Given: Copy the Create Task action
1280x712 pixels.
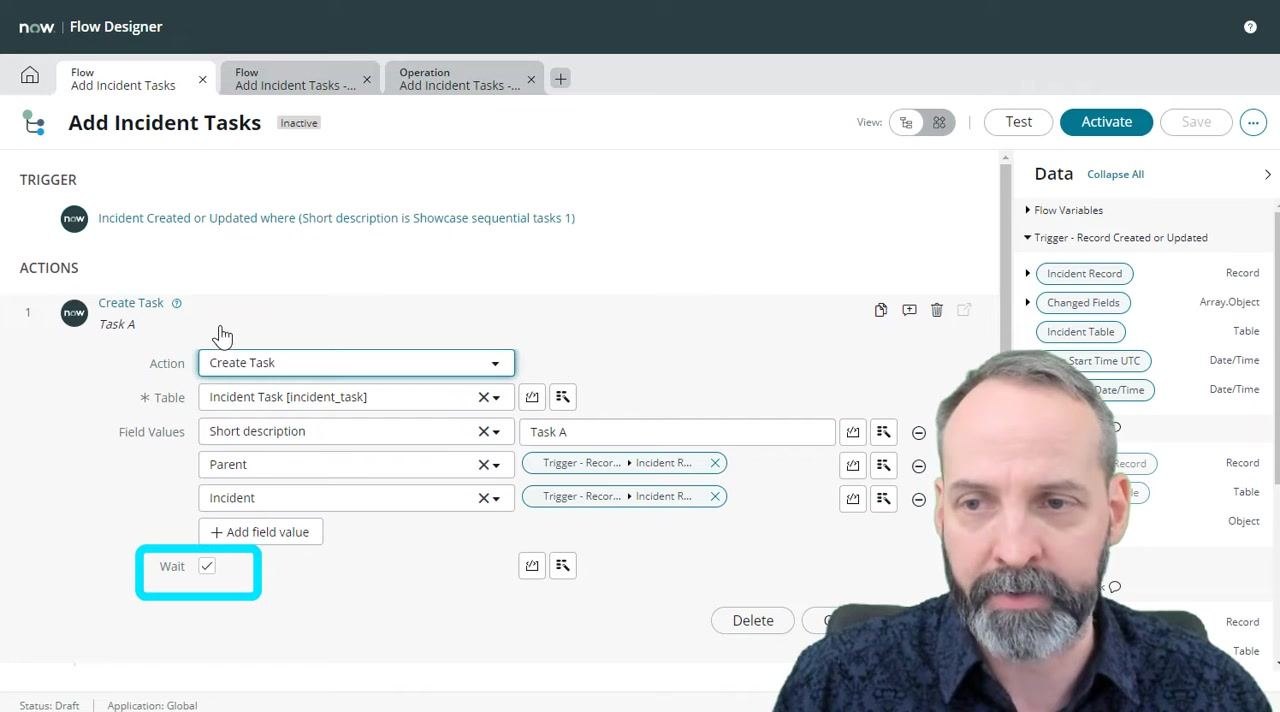Looking at the screenshot, I should click(x=881, y=310).
